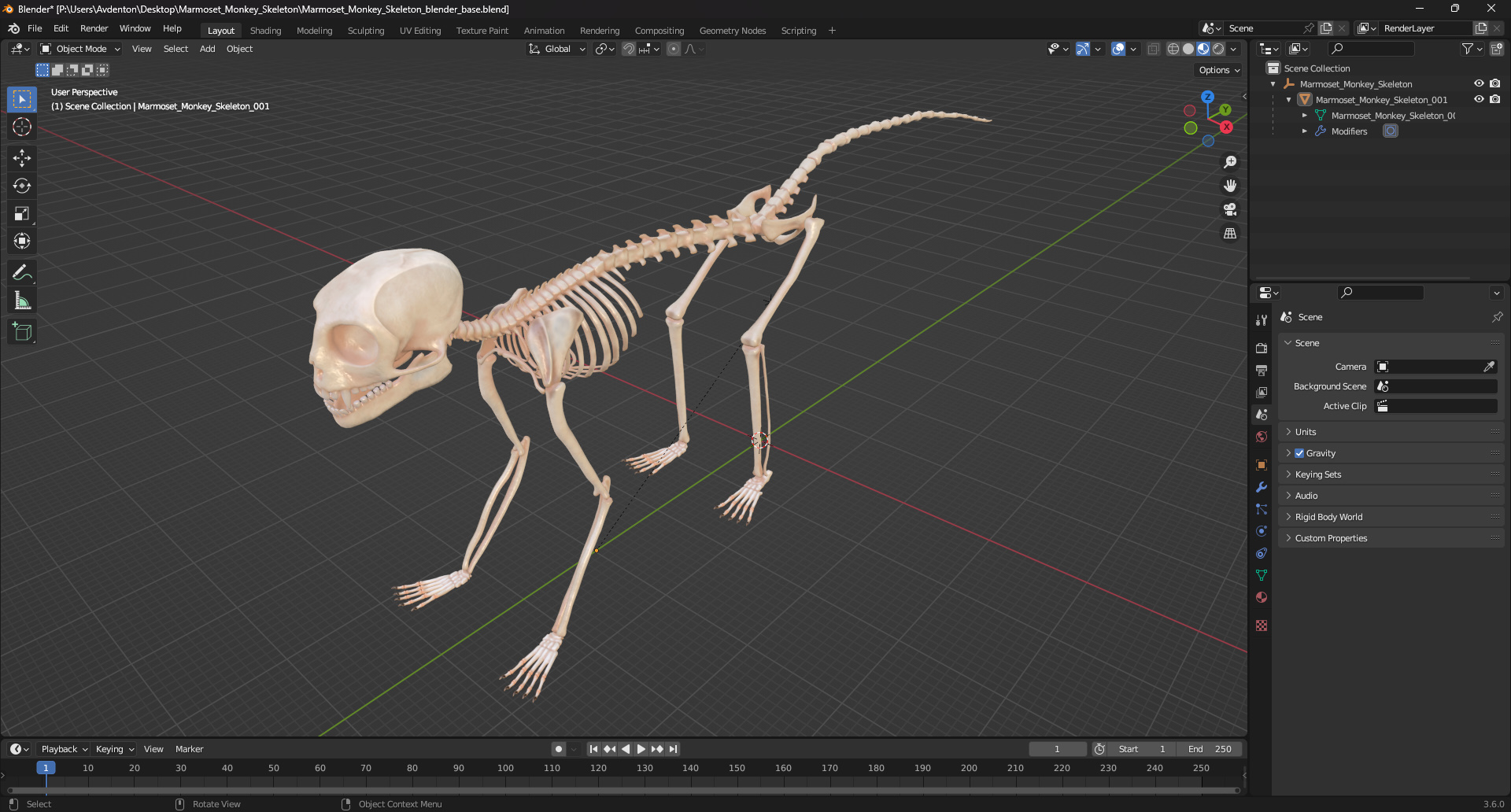The height and width of the screenshot is (812, 1511).
Task: Click the timeline playhead at frame 1
Action: (46, 768)
